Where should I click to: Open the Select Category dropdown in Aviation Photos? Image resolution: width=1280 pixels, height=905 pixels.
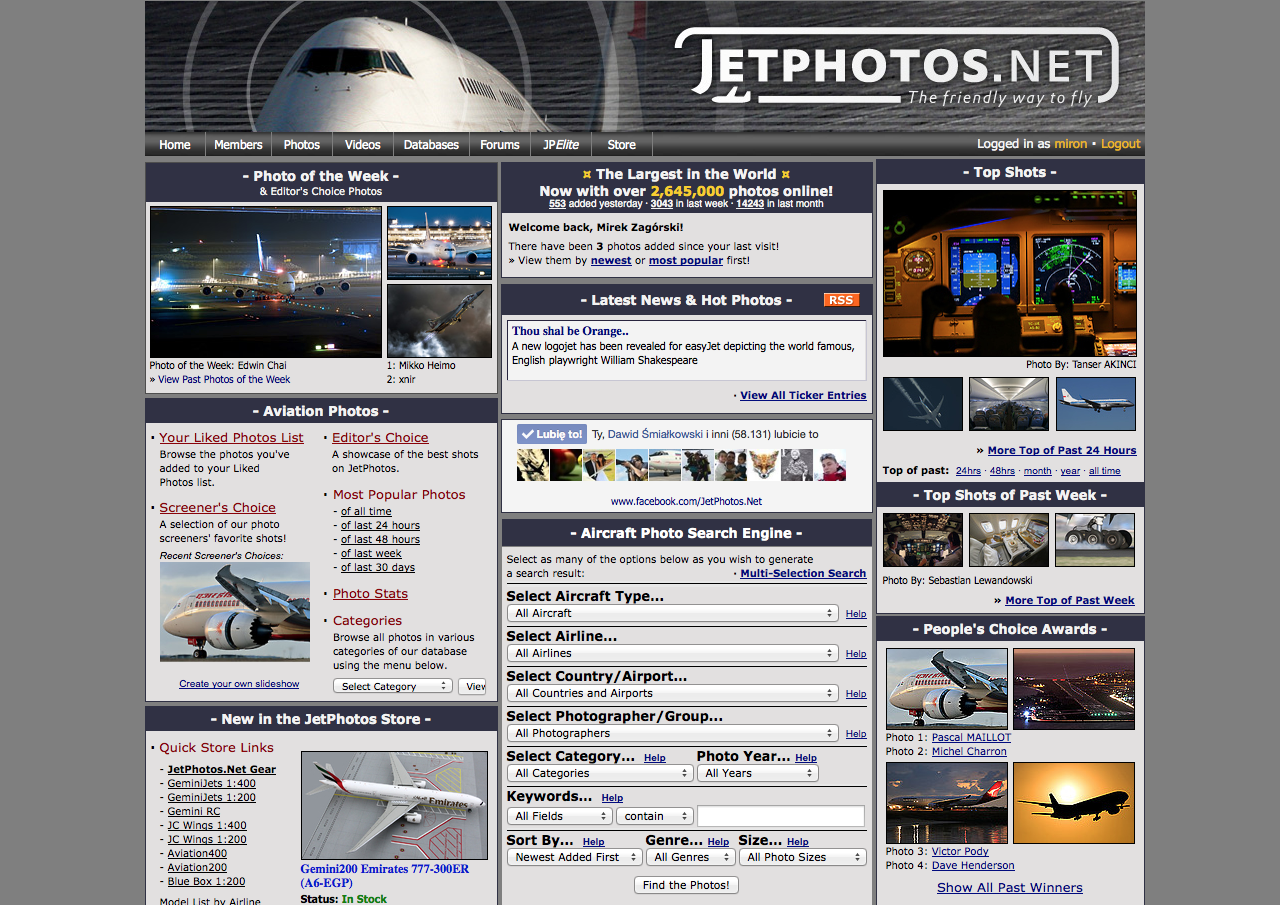click(x=392, y=686)
